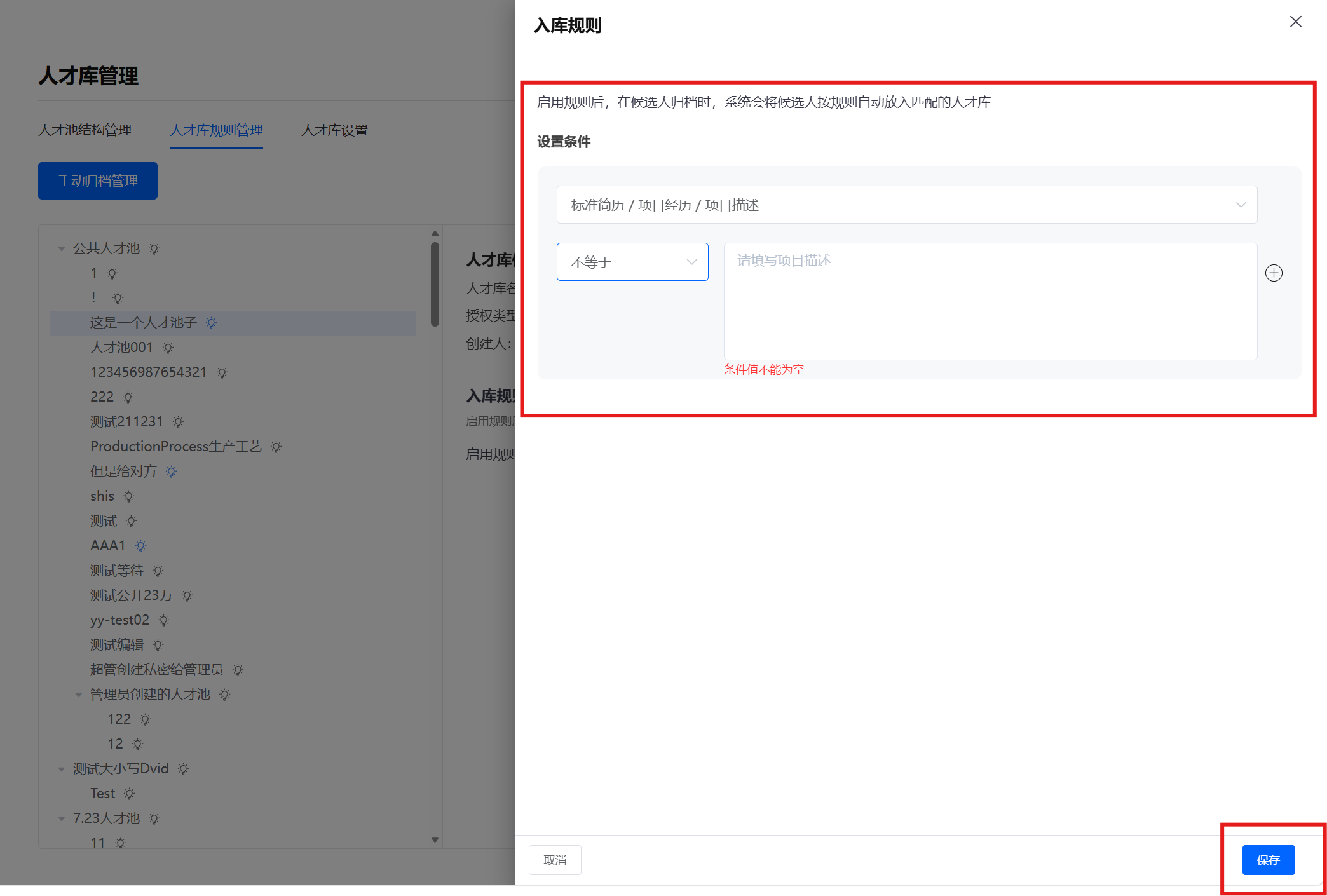Click gear icon beside 7.23人才池

(x=154, y=818)
